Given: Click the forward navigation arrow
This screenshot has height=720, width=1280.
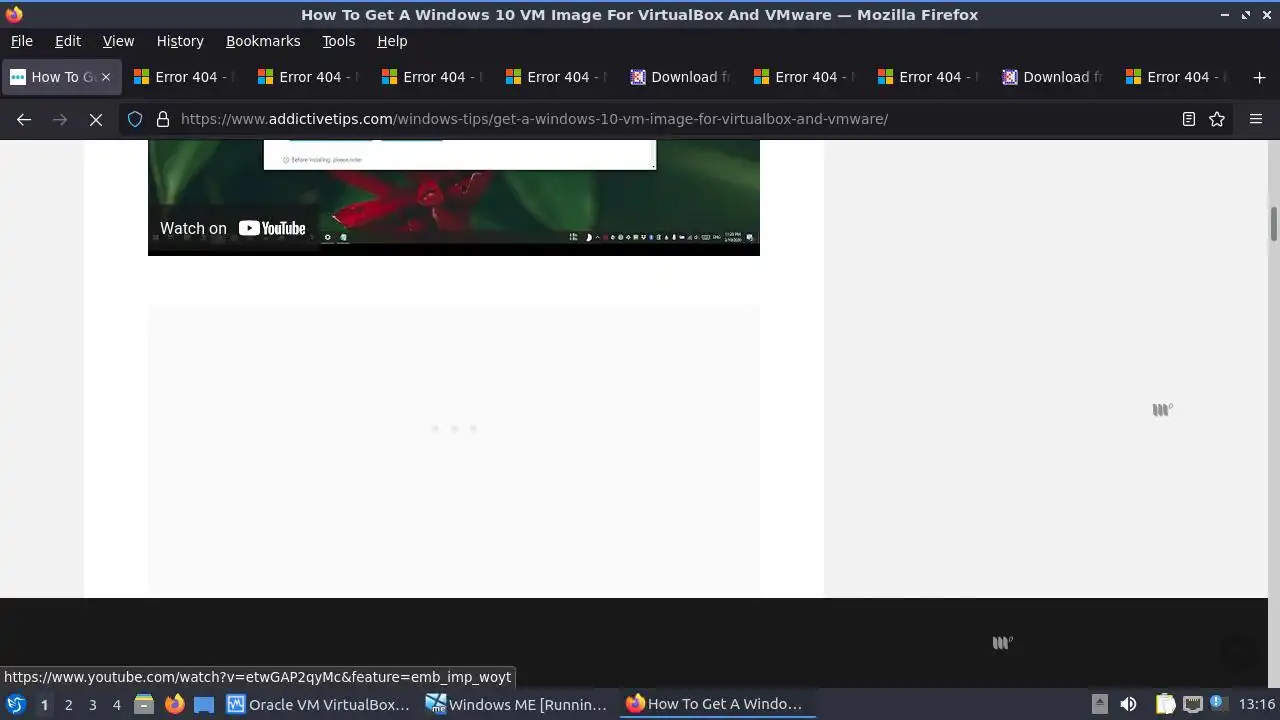Looking at the screenshot, I should (60, 119).
